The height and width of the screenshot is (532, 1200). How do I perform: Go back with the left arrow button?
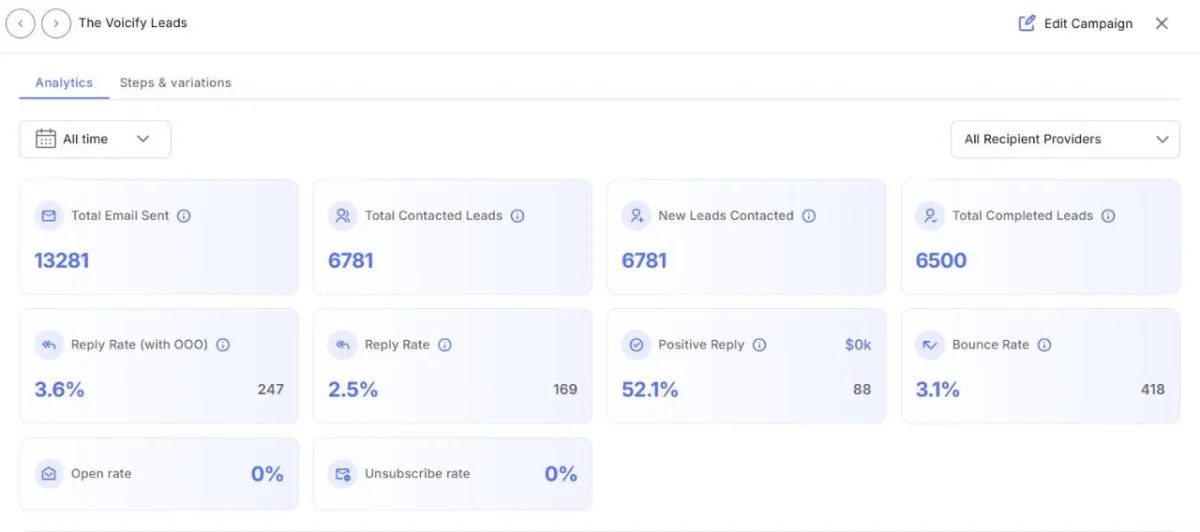(x=21, y=23)
